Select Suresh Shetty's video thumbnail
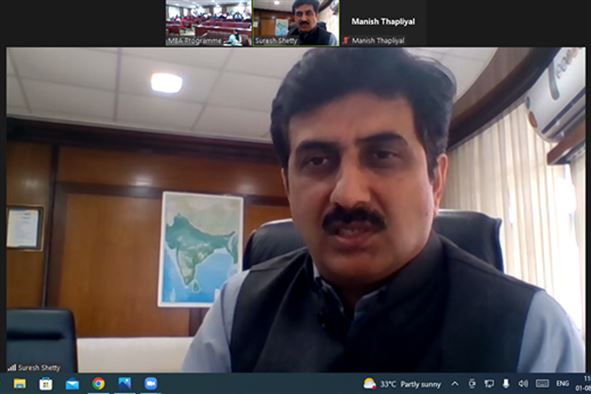This screenshot has height=394, width=591. (296, 23)
